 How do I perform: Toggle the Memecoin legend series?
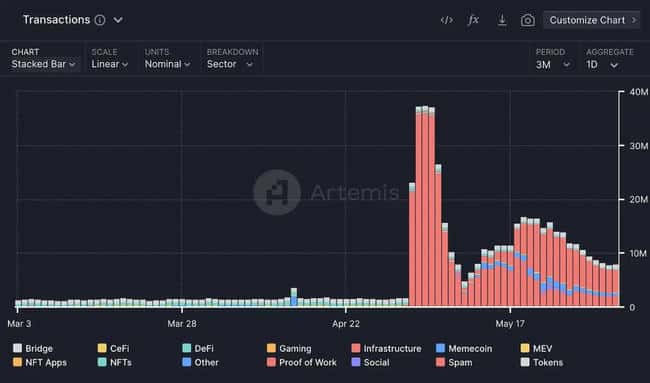pyautogui.click(x=464, y=348)
